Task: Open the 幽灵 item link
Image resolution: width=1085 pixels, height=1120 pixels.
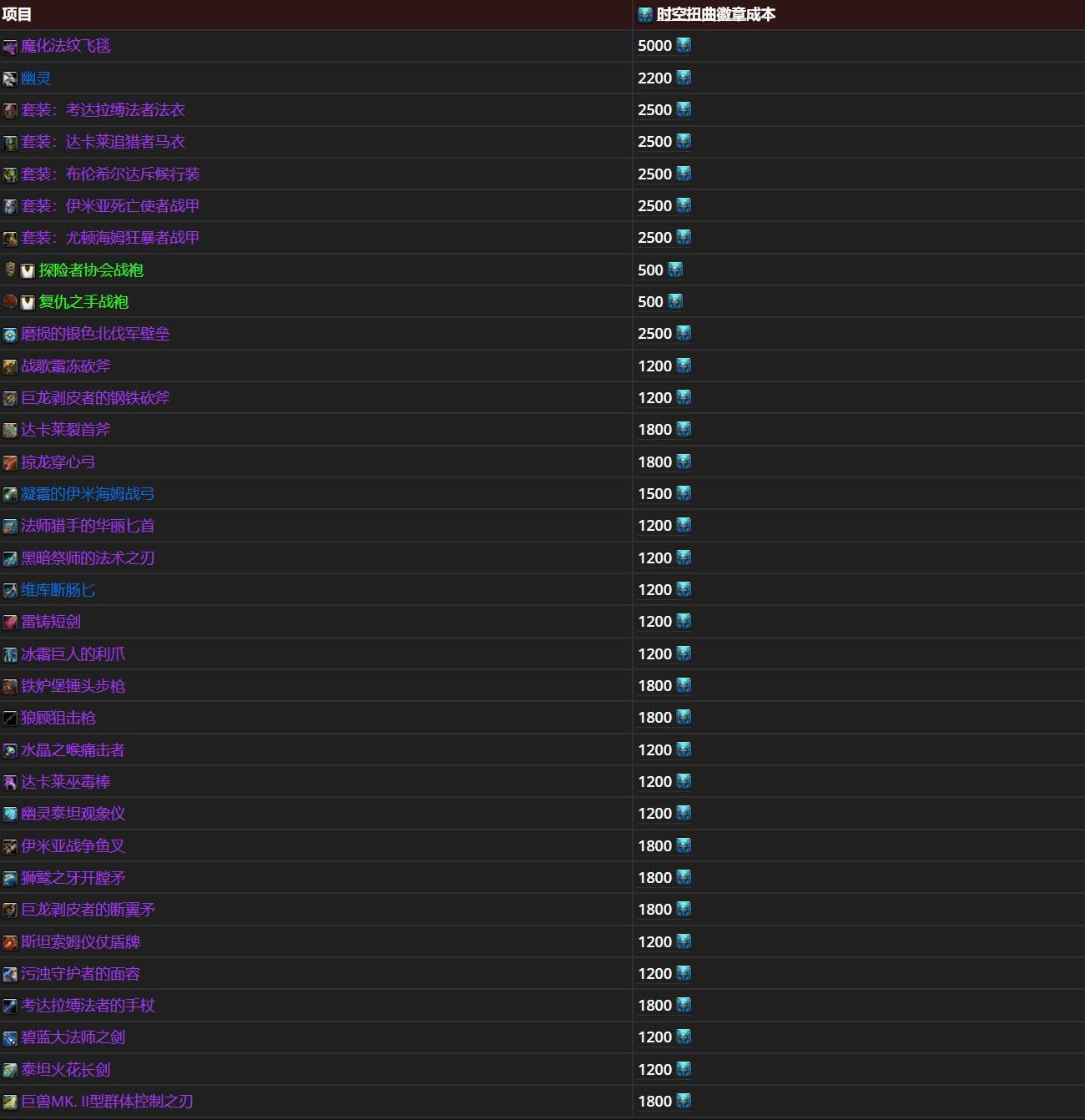Action: point(36,78)
